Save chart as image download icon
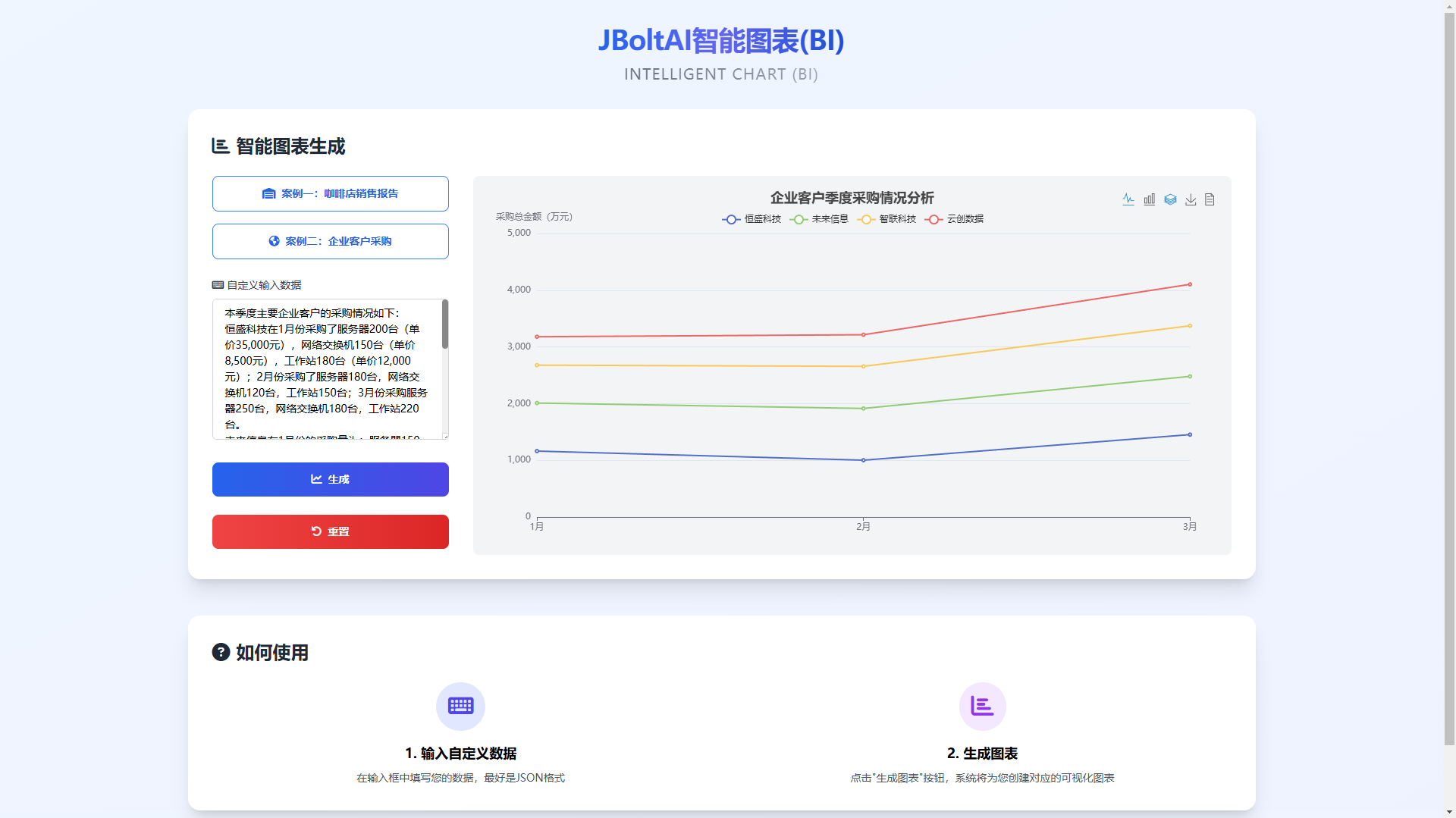 [1191, 199]
